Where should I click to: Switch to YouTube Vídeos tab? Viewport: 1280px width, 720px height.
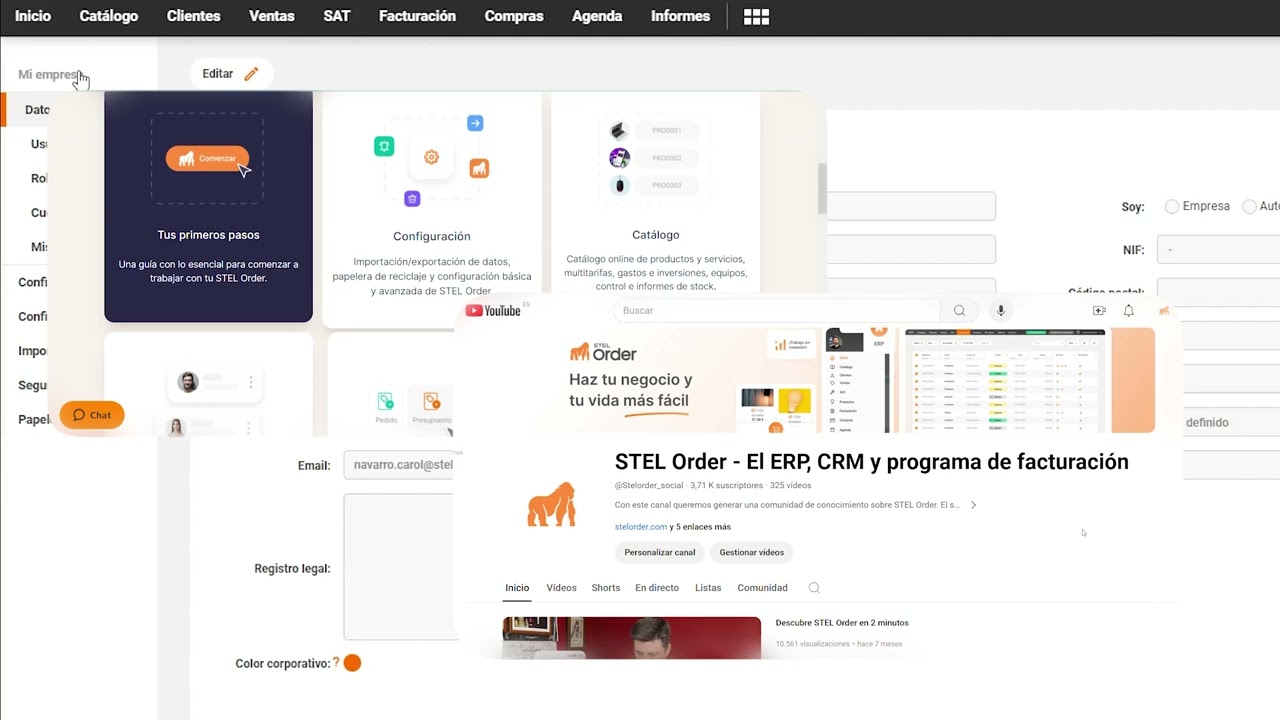tap(561, 588)
